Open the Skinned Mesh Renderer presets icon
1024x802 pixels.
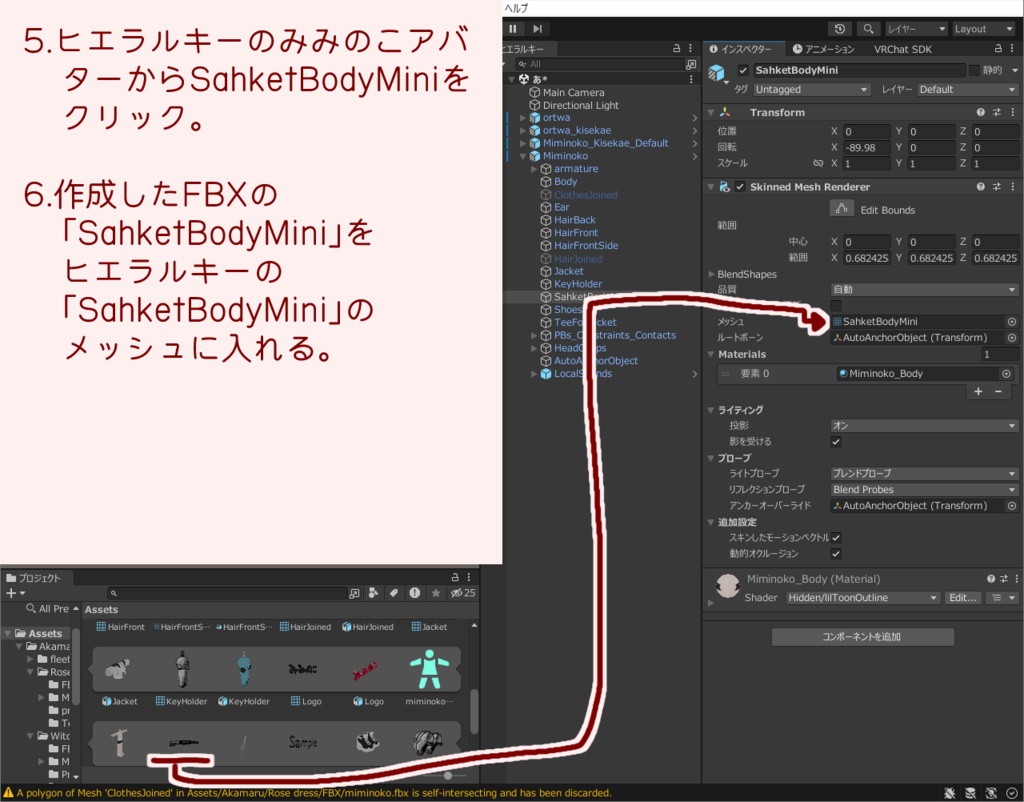(997, 187)
